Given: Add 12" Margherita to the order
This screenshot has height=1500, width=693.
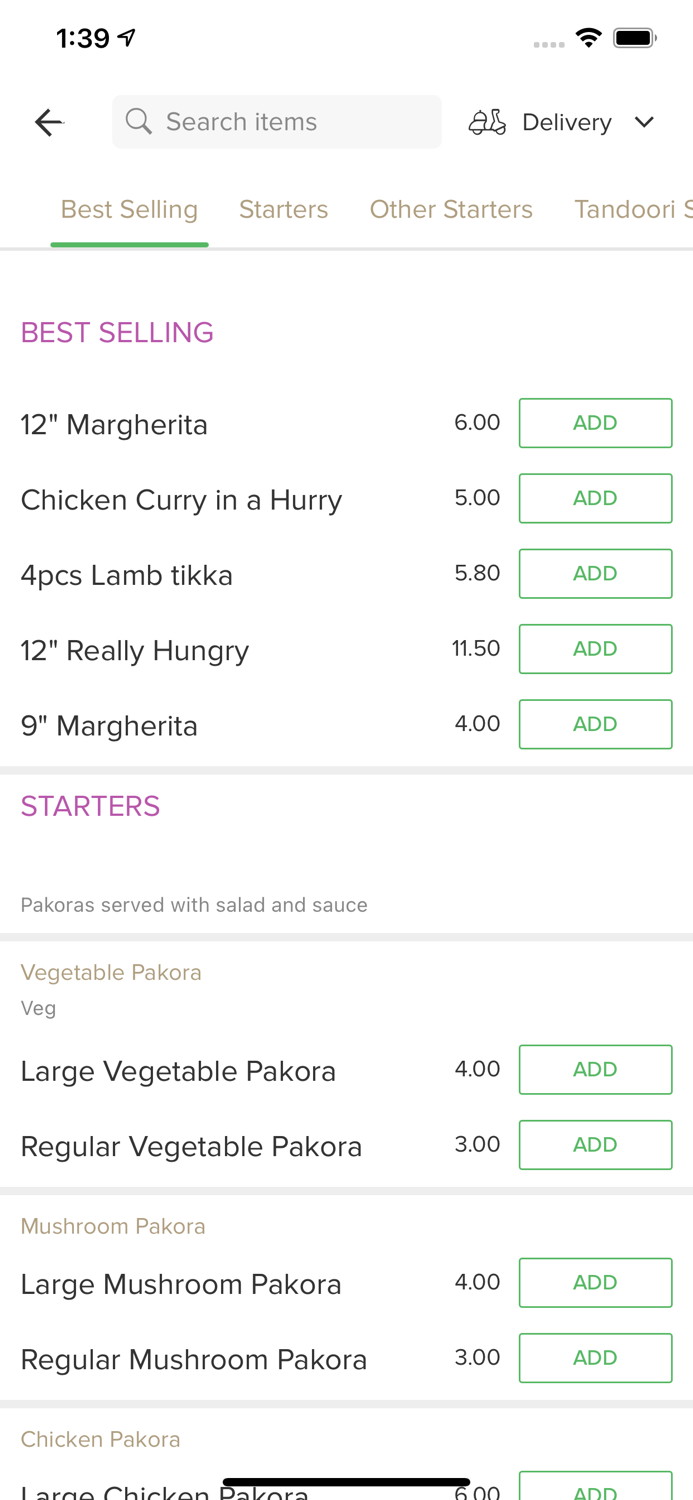Looking at the screenshot, I should pyautogui.click(x=595, y=423).
